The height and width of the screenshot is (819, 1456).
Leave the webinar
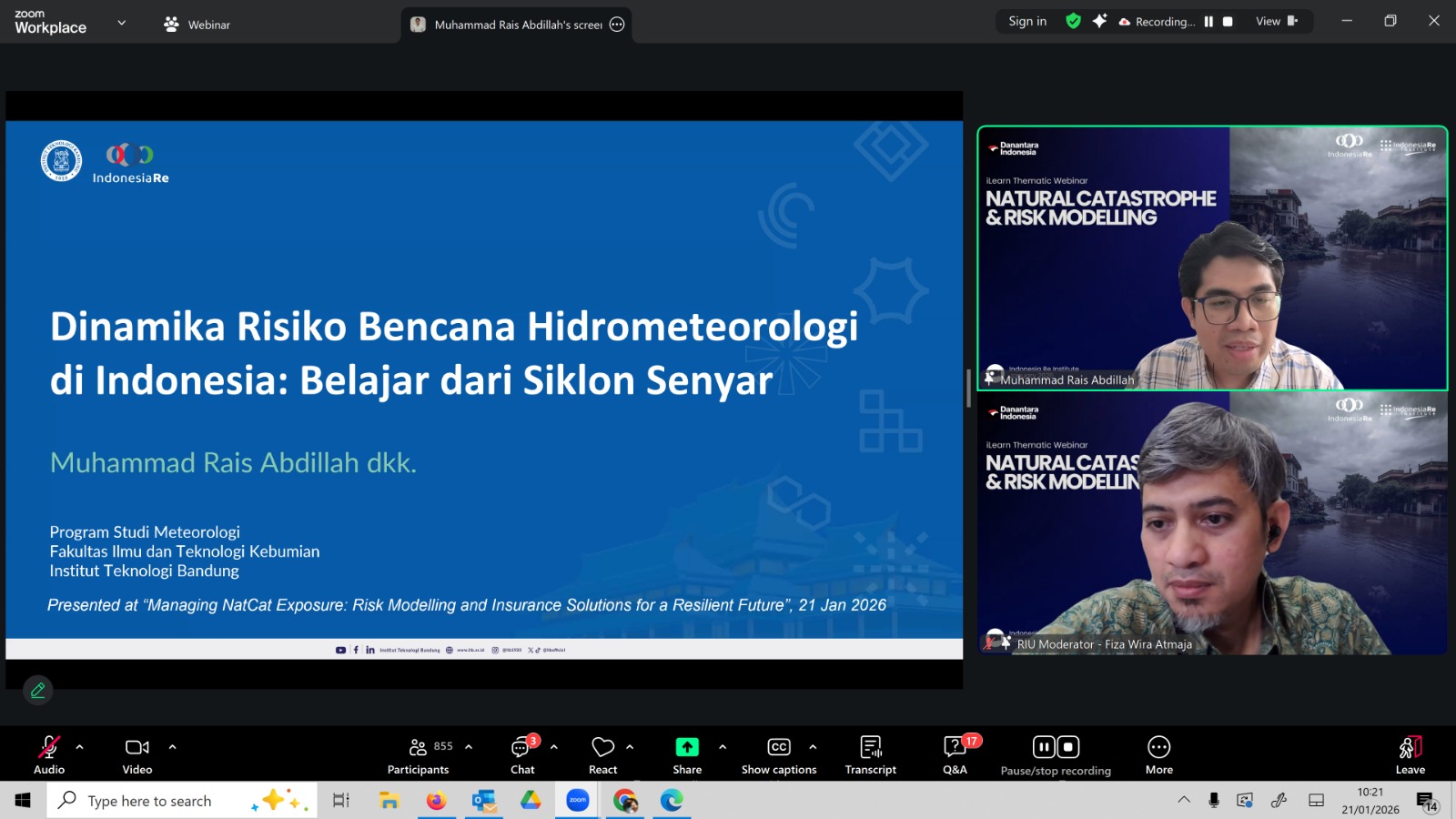click(1410, 754)
